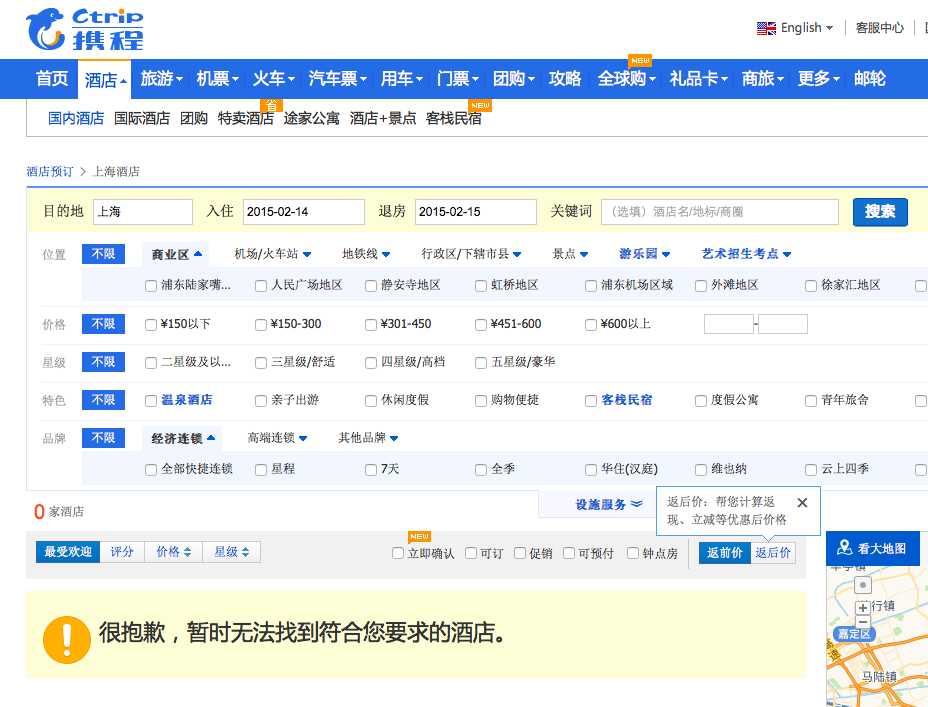The image size is (928, 707).
Task: Click the 返前价 price sort button
Action: point(723,552)
